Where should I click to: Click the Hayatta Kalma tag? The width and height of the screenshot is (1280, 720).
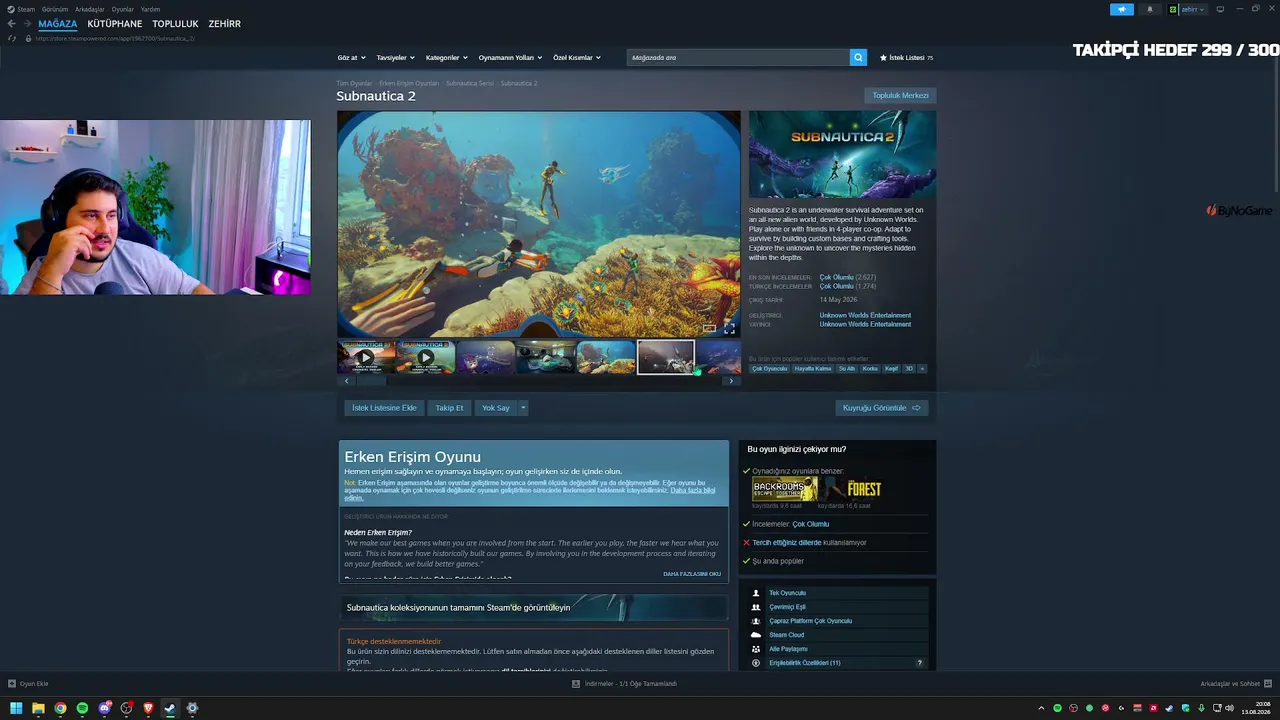pos(813,369)
